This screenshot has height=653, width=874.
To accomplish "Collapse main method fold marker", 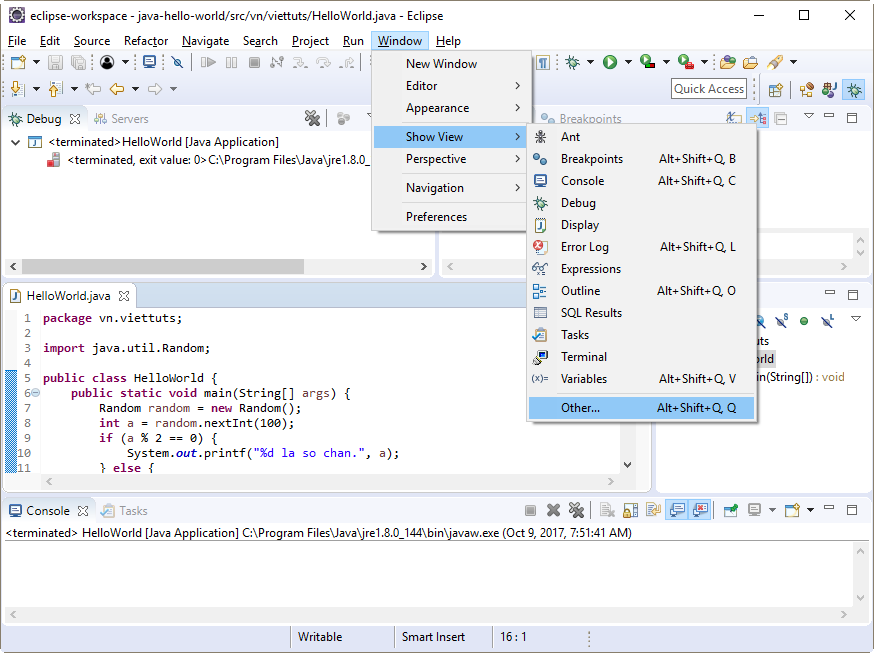I will tap(36, 393).
